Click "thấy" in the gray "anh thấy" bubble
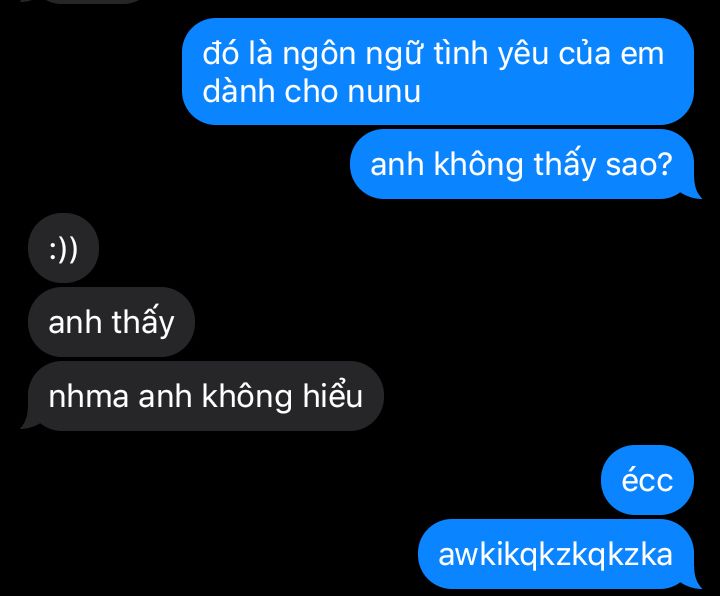This screenshot has width=720, height=596. tap(143, 322)
